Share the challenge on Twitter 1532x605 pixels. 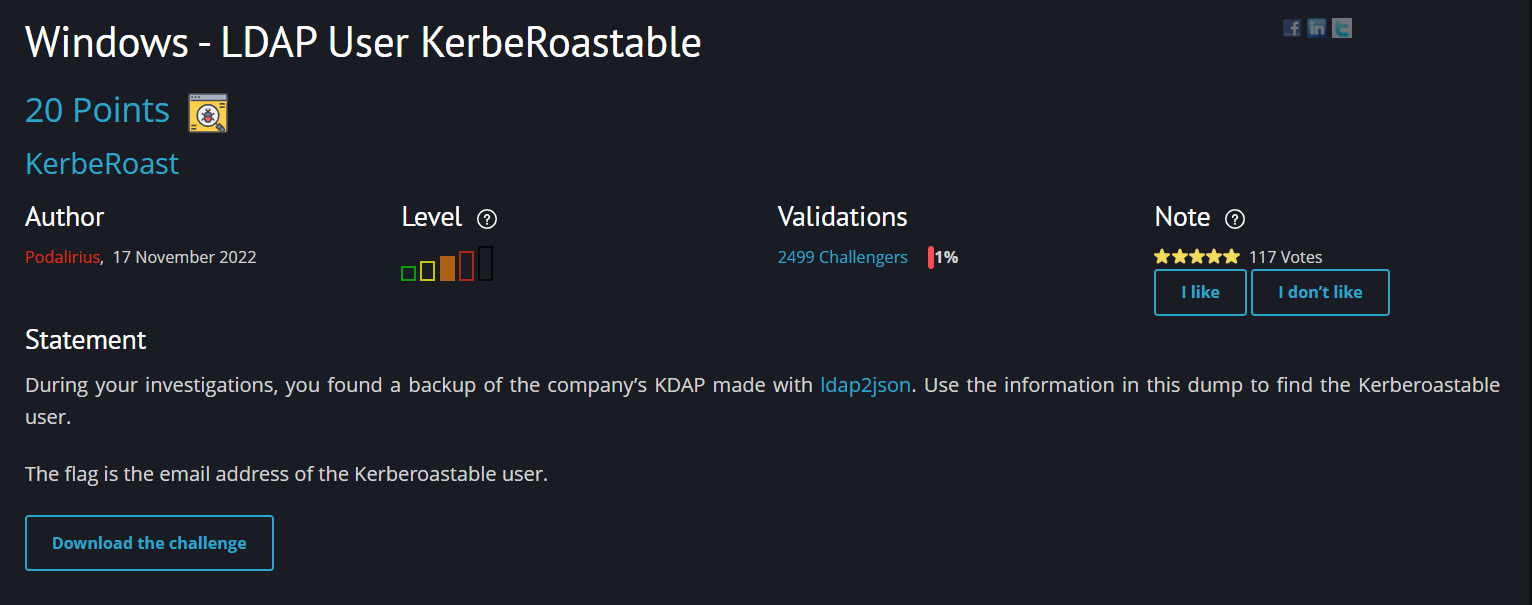pyautogui.click(x=1342, y=28)
